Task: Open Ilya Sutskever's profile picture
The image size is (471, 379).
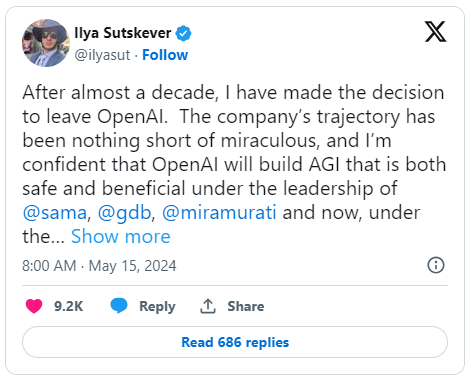Action: [x=46, y=43]
